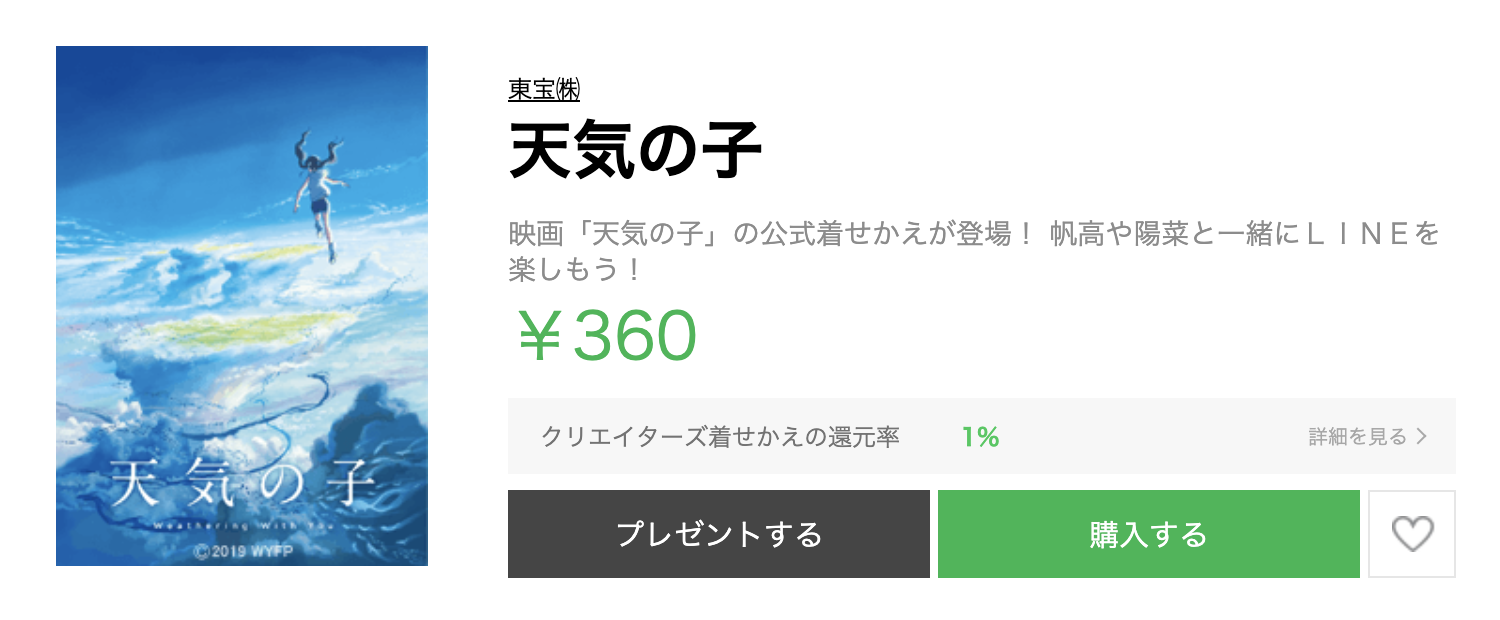Add theme to wishlist with heart icon
Viewport: 1500px width, 620px height.
1412,534
